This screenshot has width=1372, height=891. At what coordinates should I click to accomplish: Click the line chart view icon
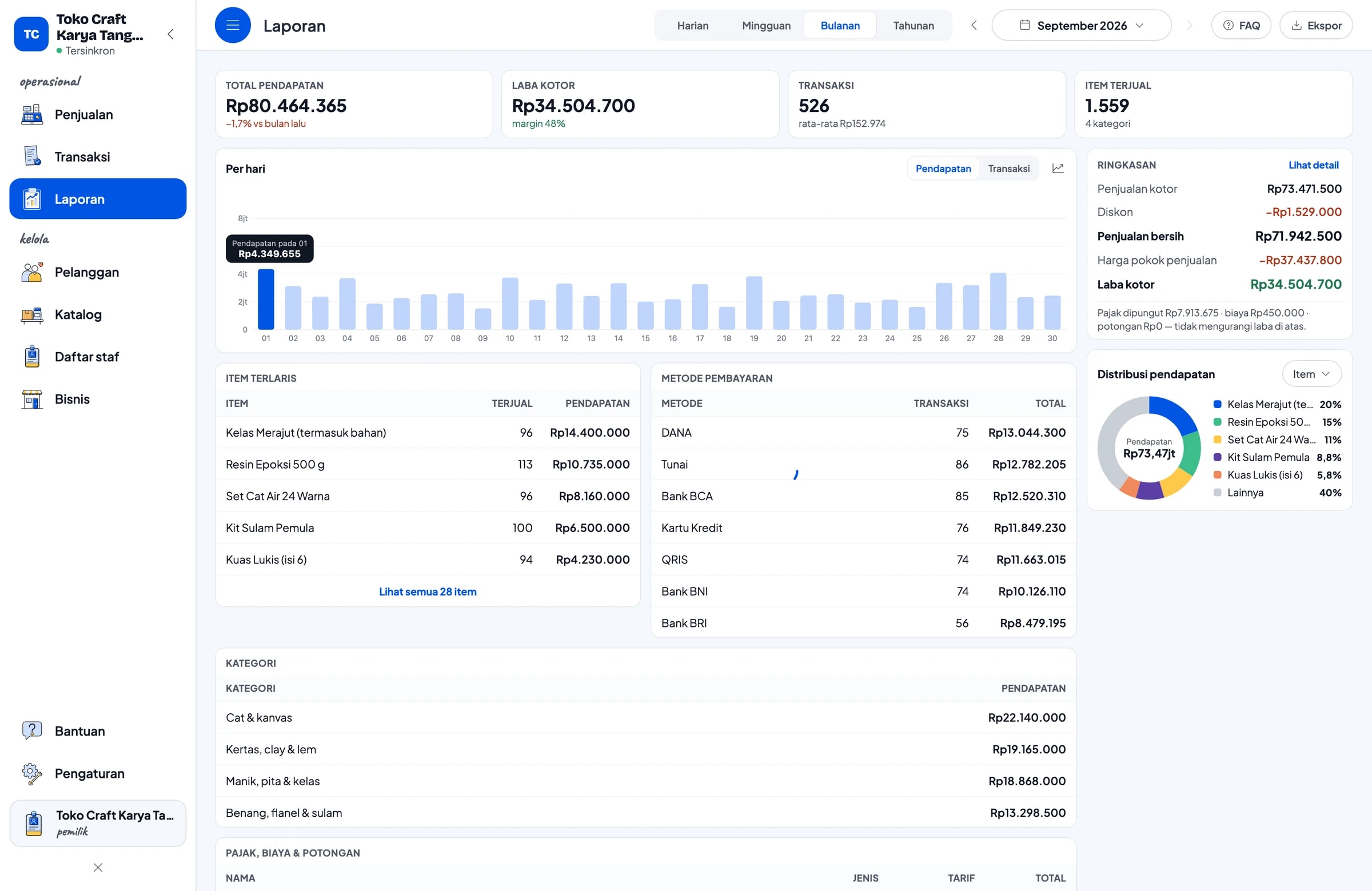(x=1058, y=168)
